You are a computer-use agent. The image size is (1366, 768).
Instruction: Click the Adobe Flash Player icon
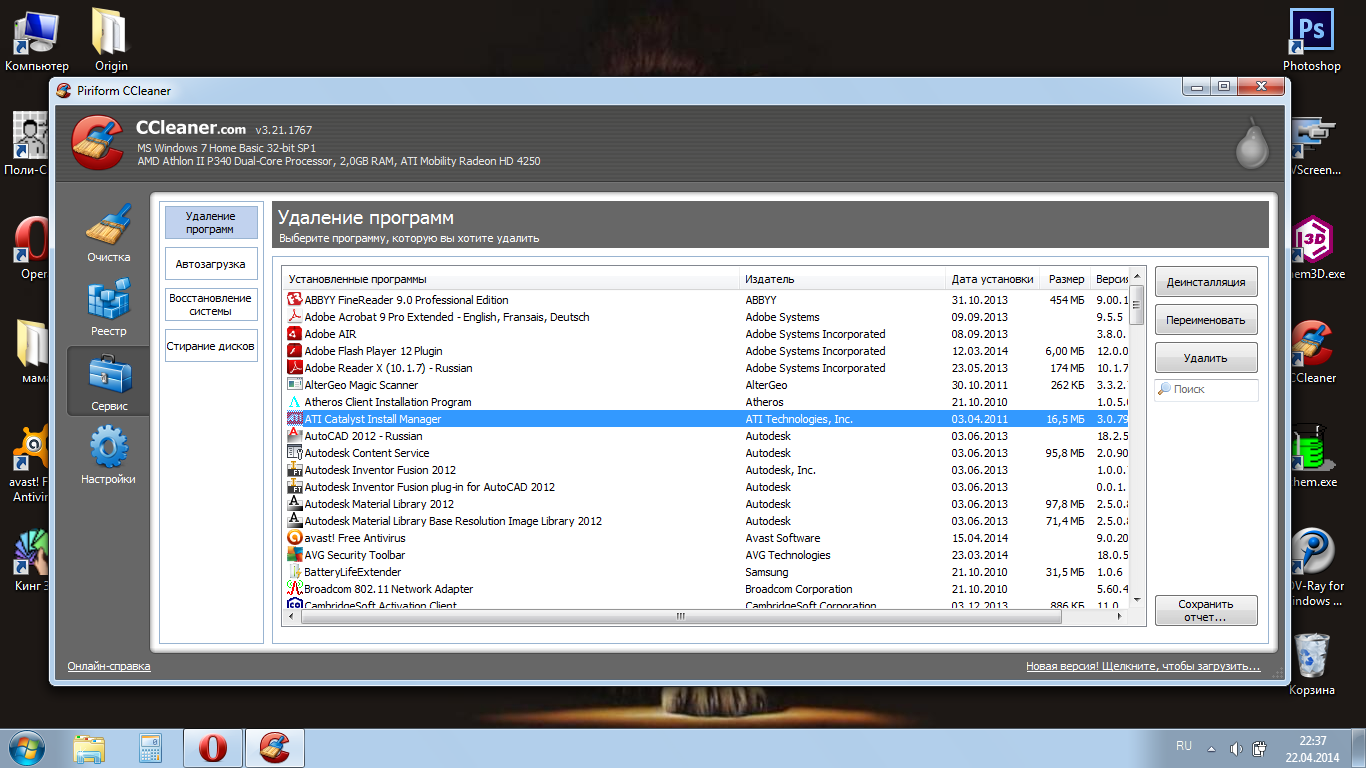[295, 351]
